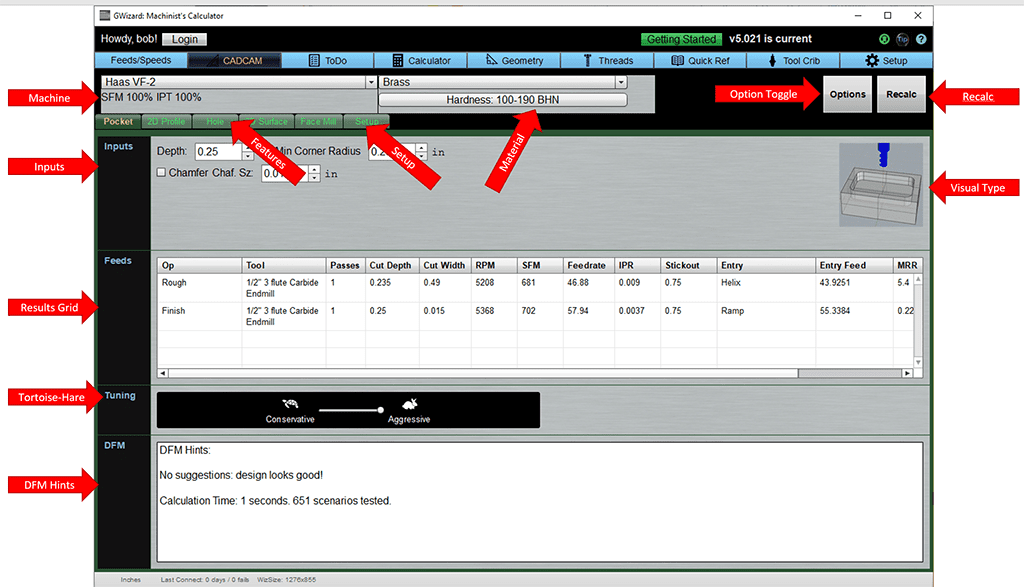Click the green status icon beside Tip

(884, 39)
